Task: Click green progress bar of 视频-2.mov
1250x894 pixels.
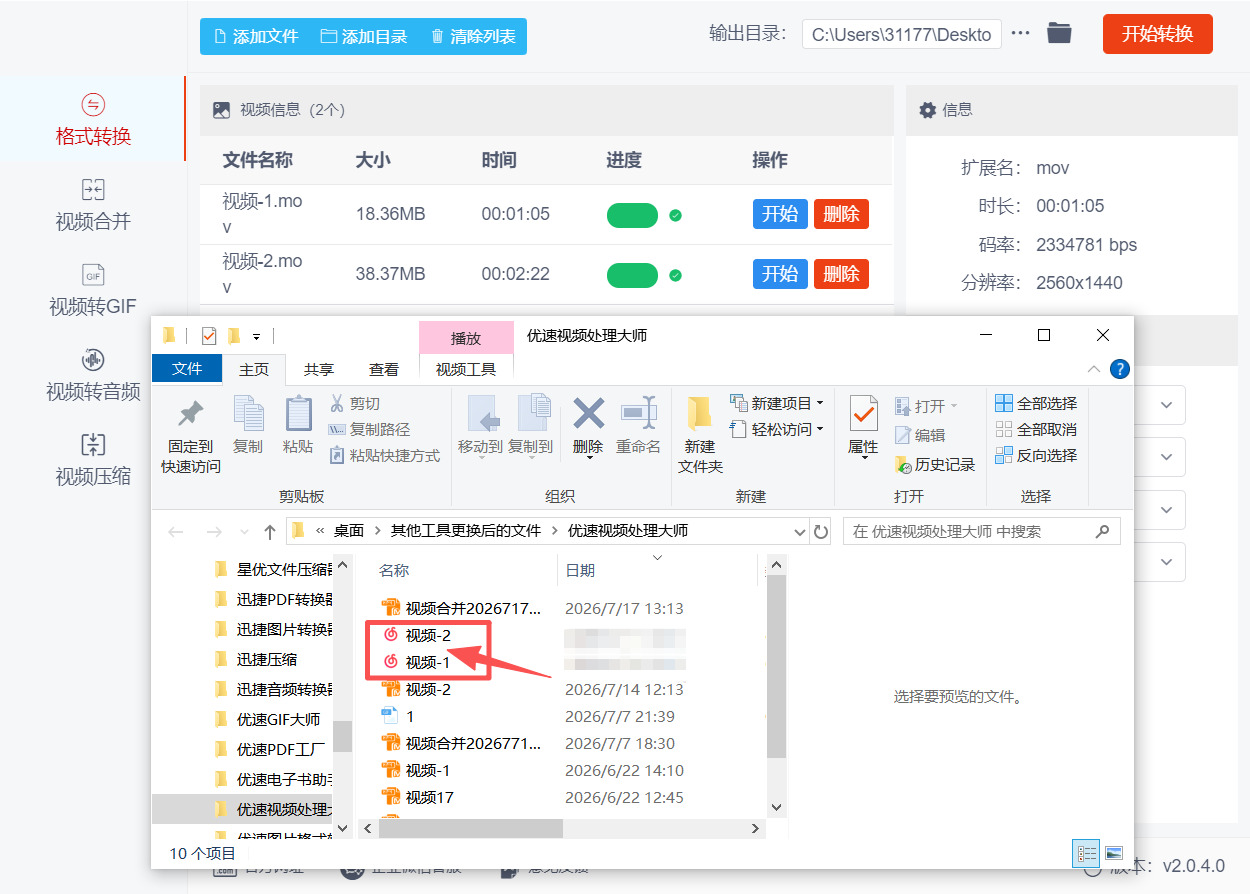Action: tap(632, 275)
